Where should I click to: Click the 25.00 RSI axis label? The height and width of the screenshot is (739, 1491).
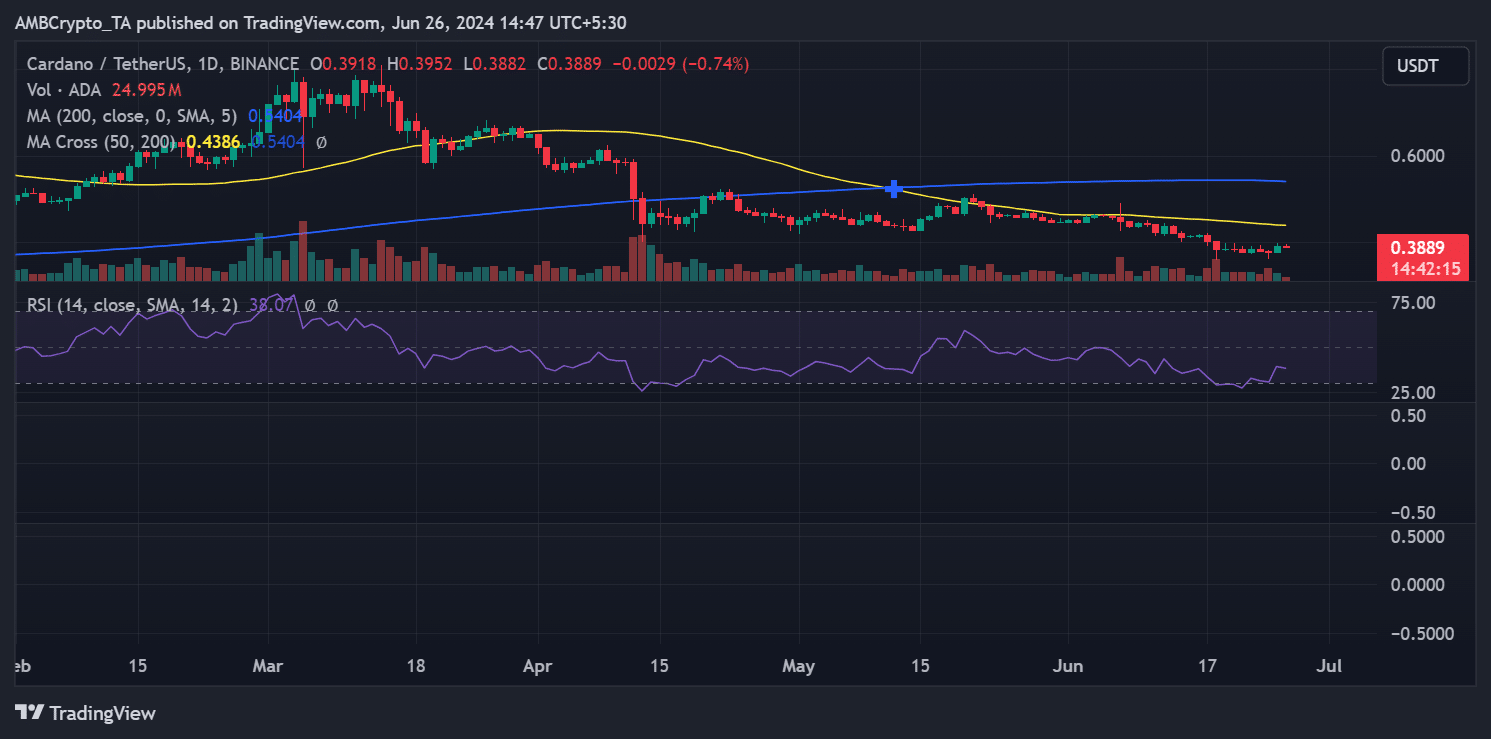tap(1412, 392)
